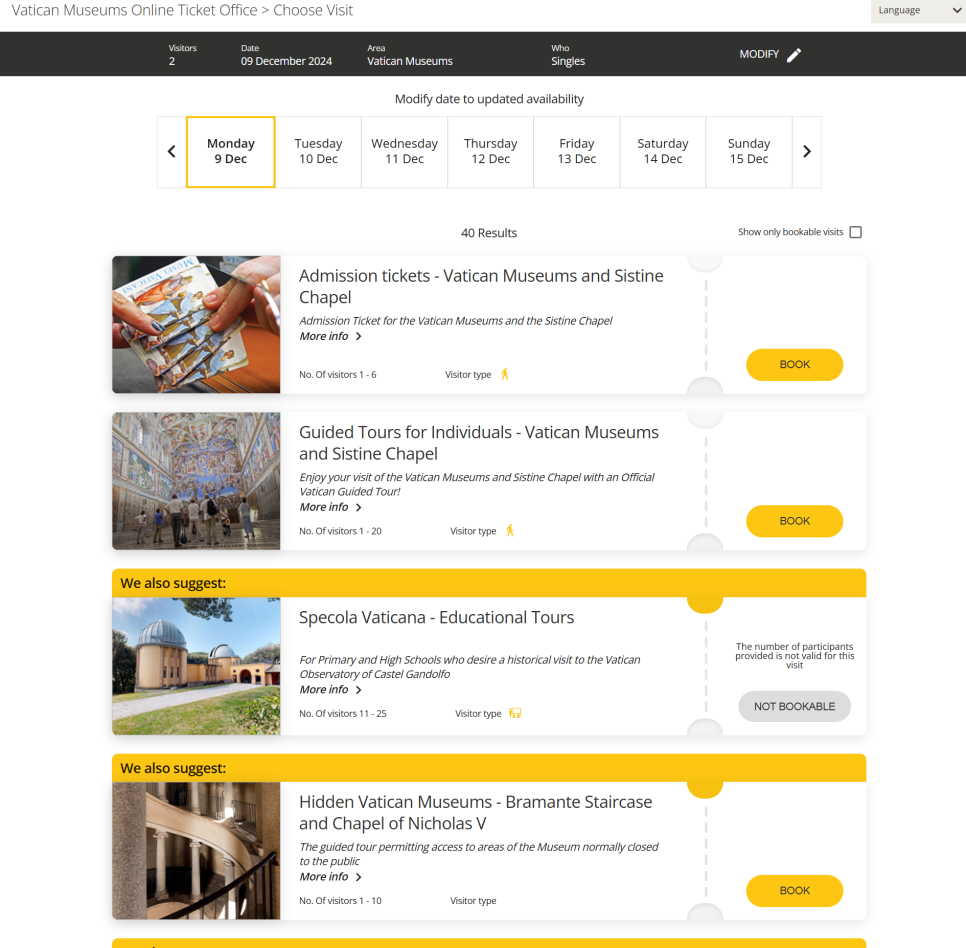The height and width of the screenshot is (948, 966).
Task: Open the Specola Vaticana observatory thumbnail
Action: [x=196, y=666]
